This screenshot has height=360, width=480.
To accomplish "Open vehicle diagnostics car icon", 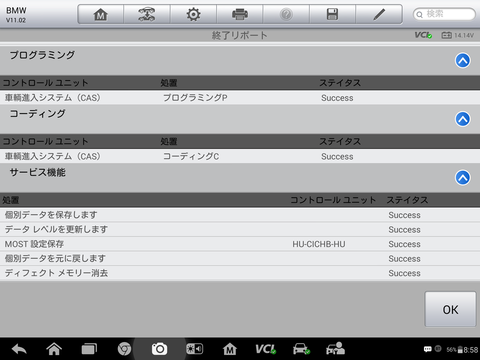I will tap(301, 349).
